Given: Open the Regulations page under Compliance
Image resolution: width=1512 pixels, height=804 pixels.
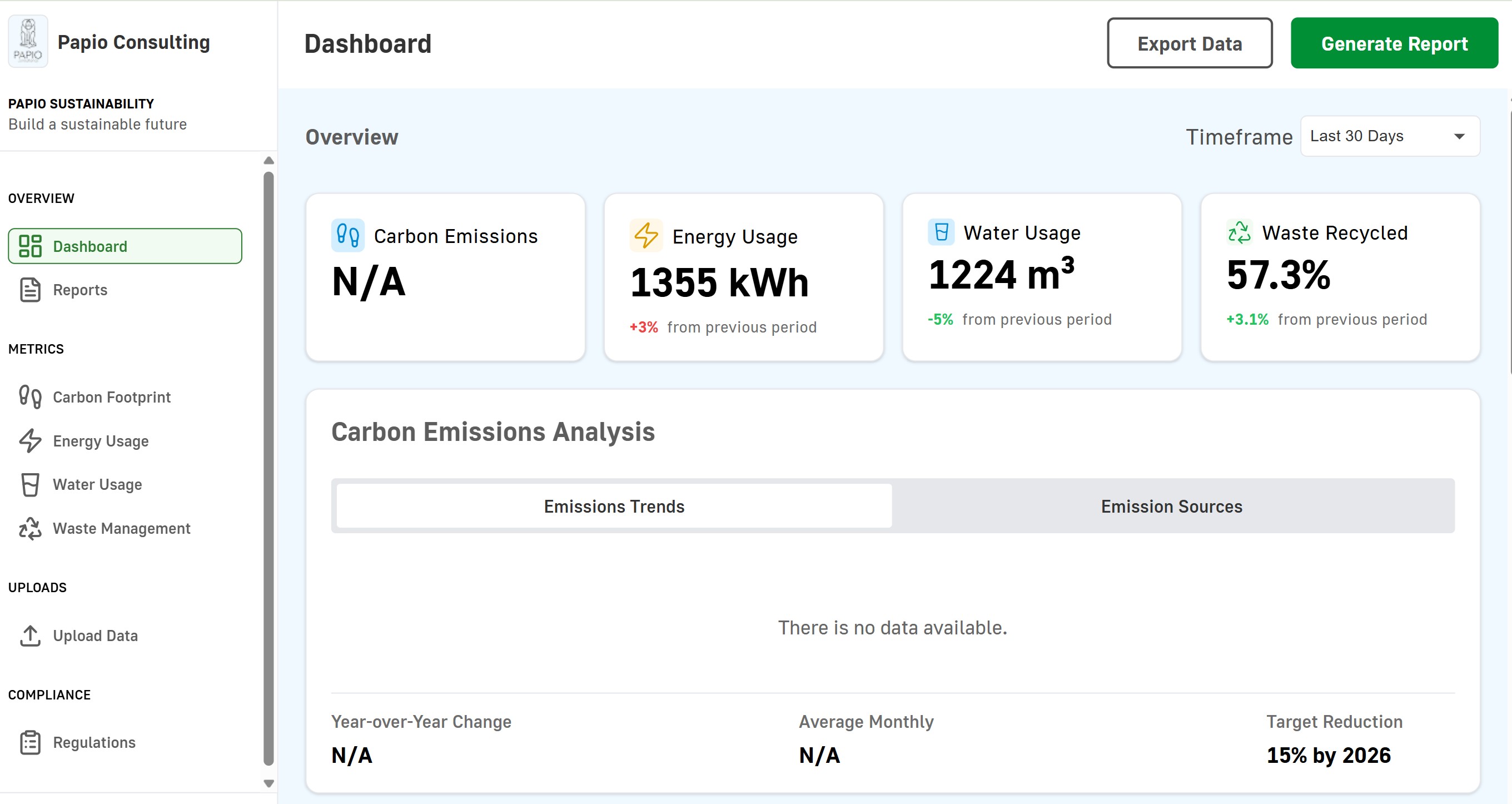Looking at the screenshot, I should [x=94, y=742].
